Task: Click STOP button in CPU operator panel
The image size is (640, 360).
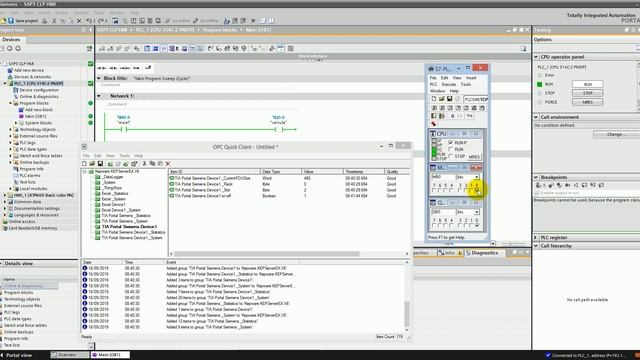Action: tap(587, 93)
